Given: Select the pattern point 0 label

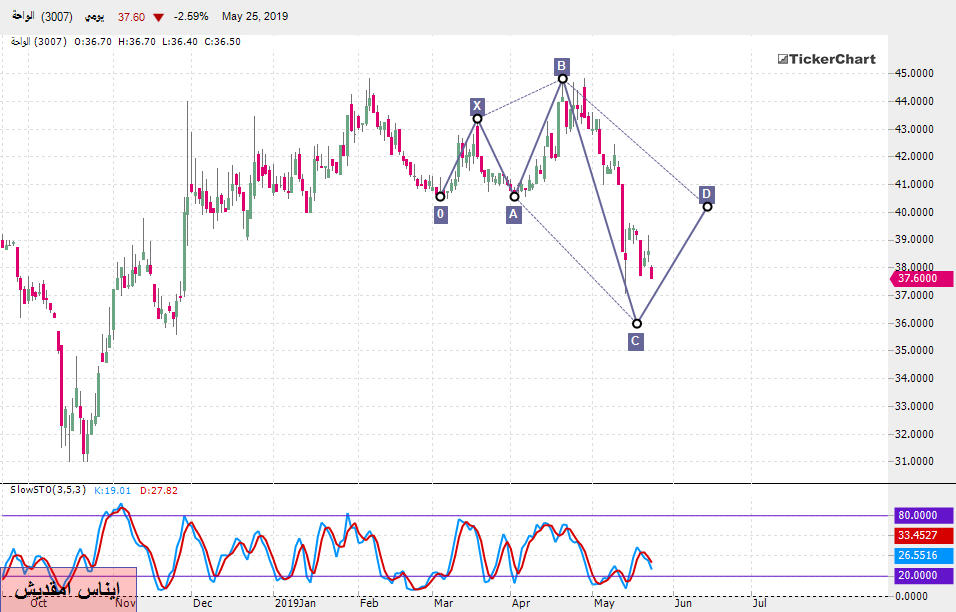Looking at the screenshot, I should tap(440, 213).
